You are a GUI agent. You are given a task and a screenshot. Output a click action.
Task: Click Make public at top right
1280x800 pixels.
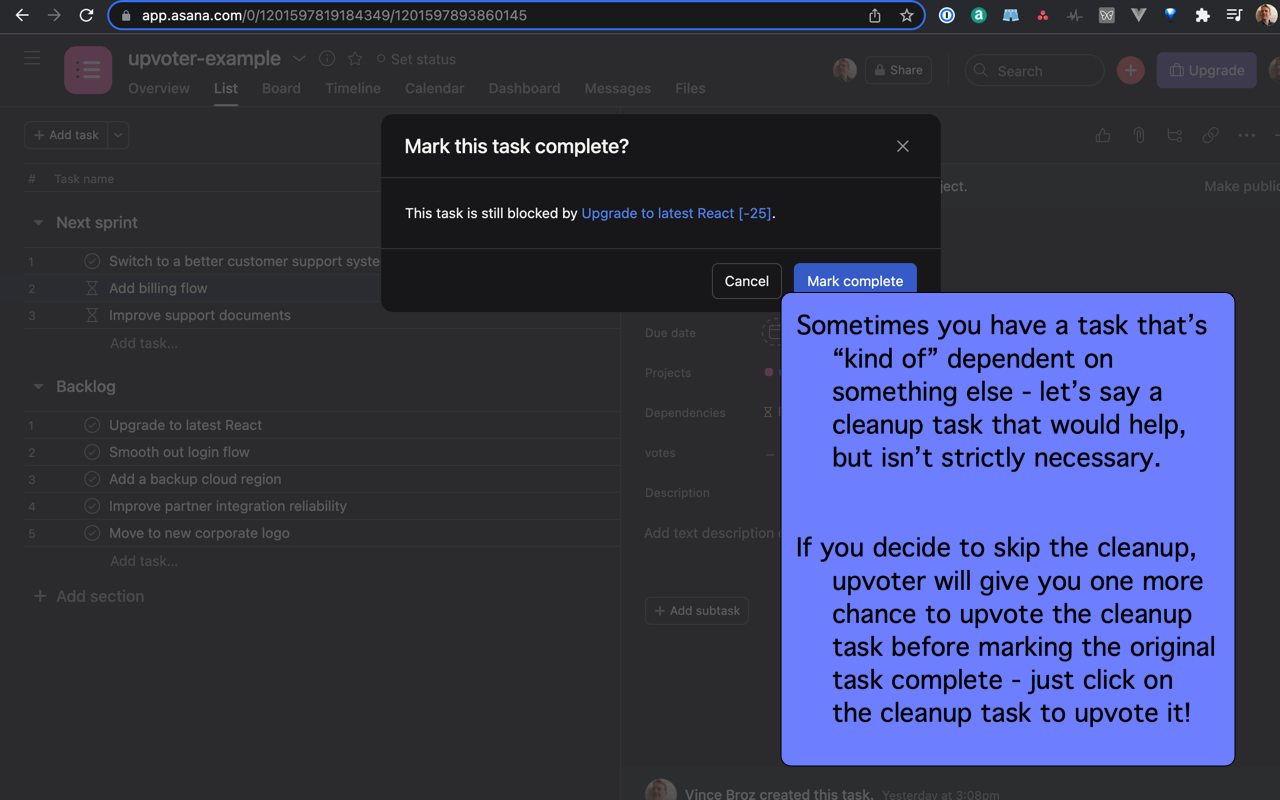click(x=1242, y=186)
